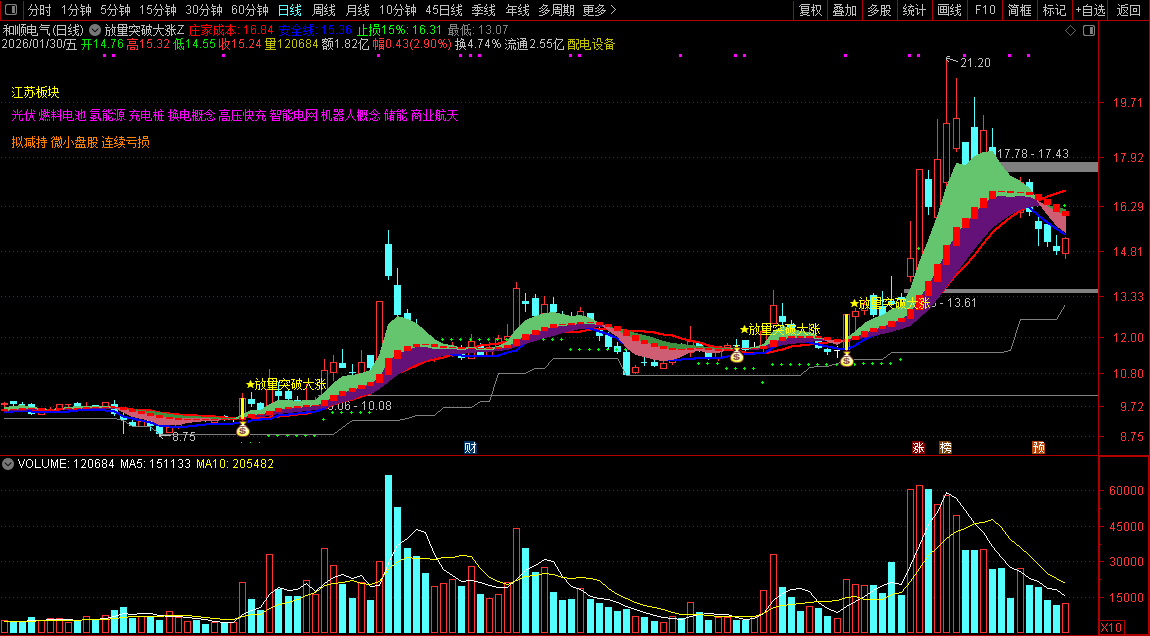Toggle the right side panel icon
The image size is (1150, 636).
point(1089,30)
